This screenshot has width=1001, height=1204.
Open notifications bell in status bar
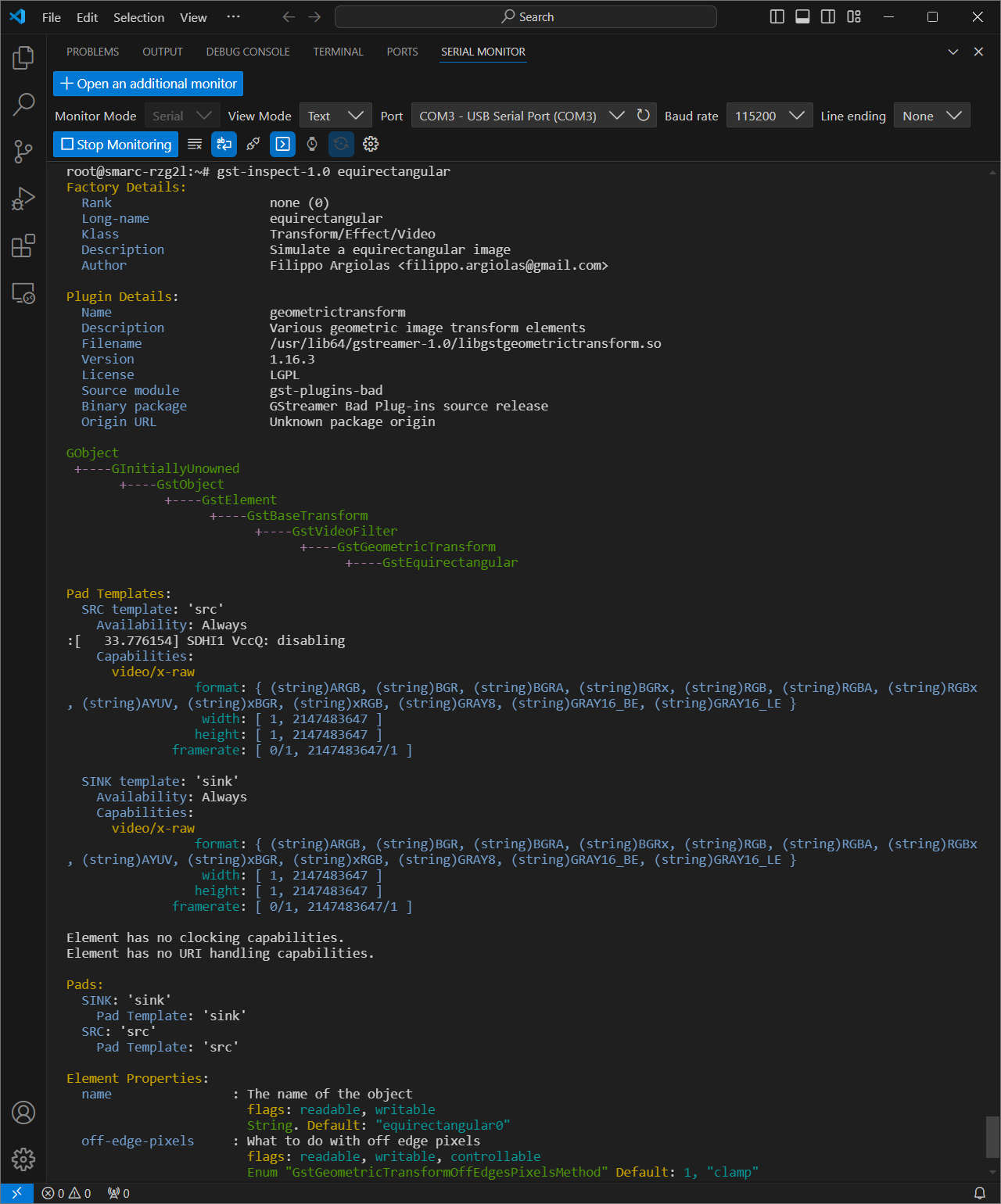pos(979,1193)
